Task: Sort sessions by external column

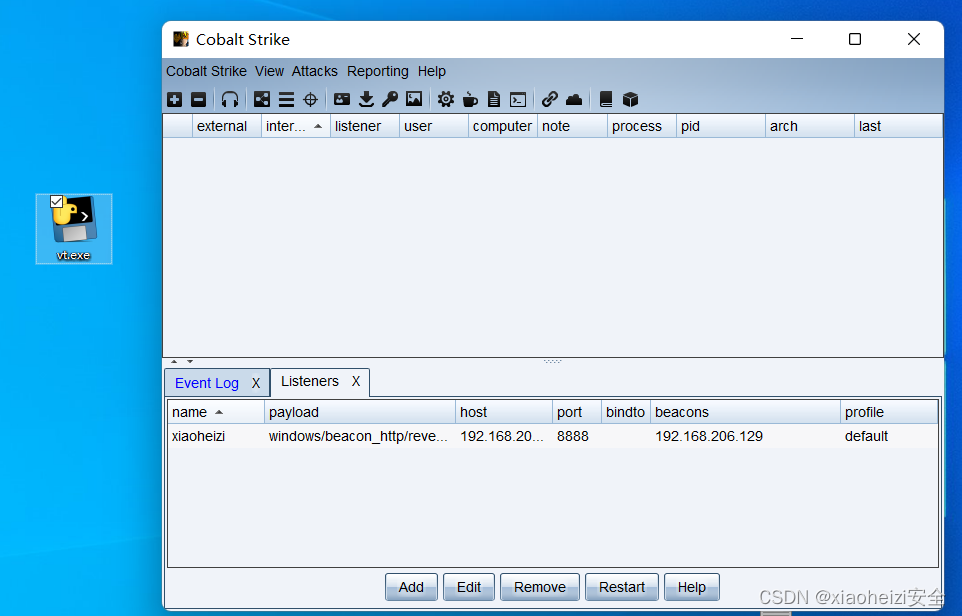Action: coord(226,126)
